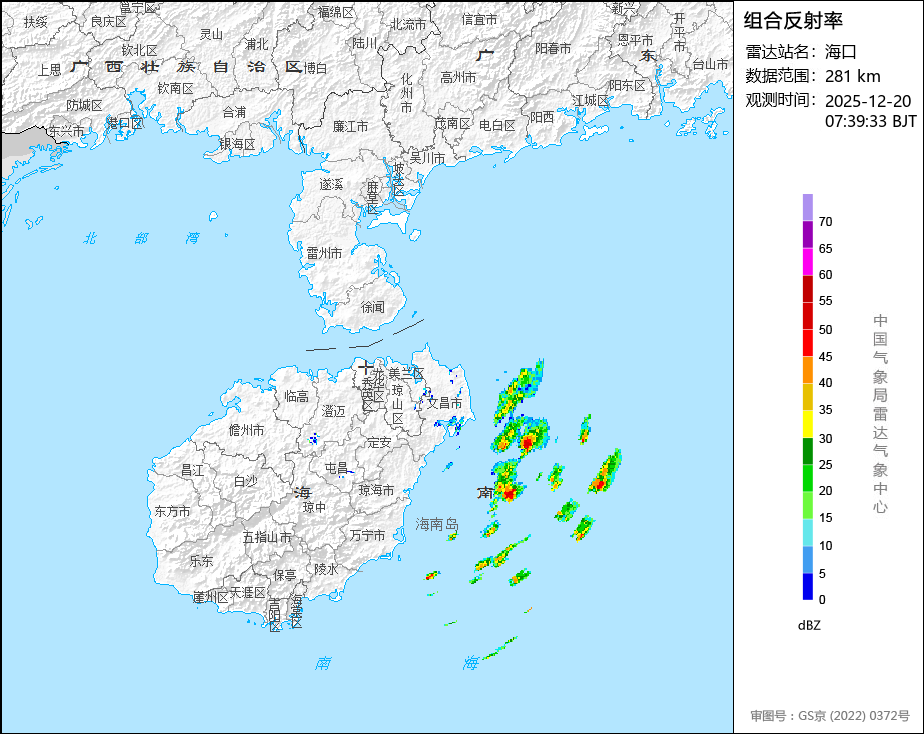Pick the dark blue legend color between 0 and 5

pyautogui.click(x=807, y=587)
